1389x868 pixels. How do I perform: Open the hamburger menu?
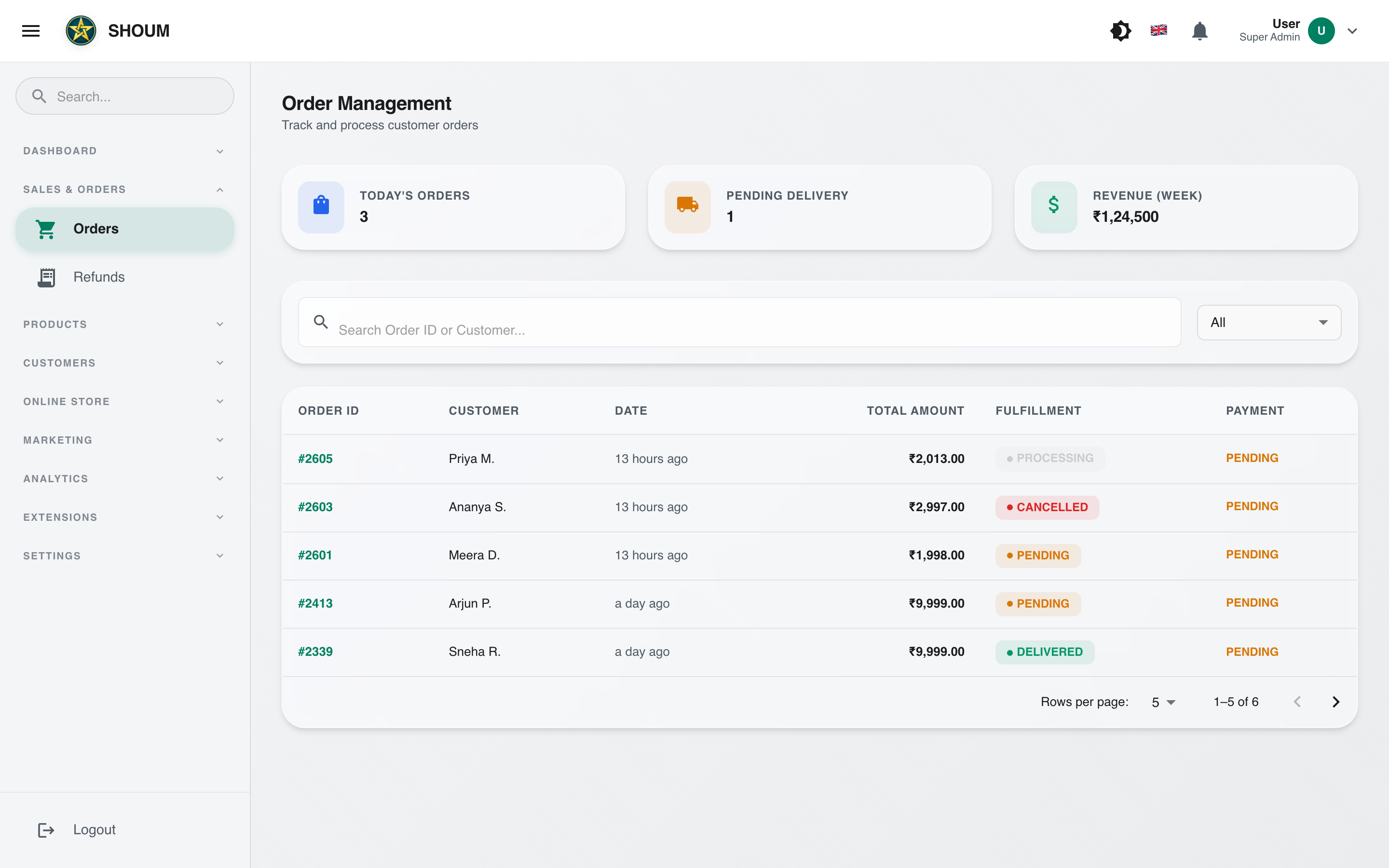tap(30, 30)
